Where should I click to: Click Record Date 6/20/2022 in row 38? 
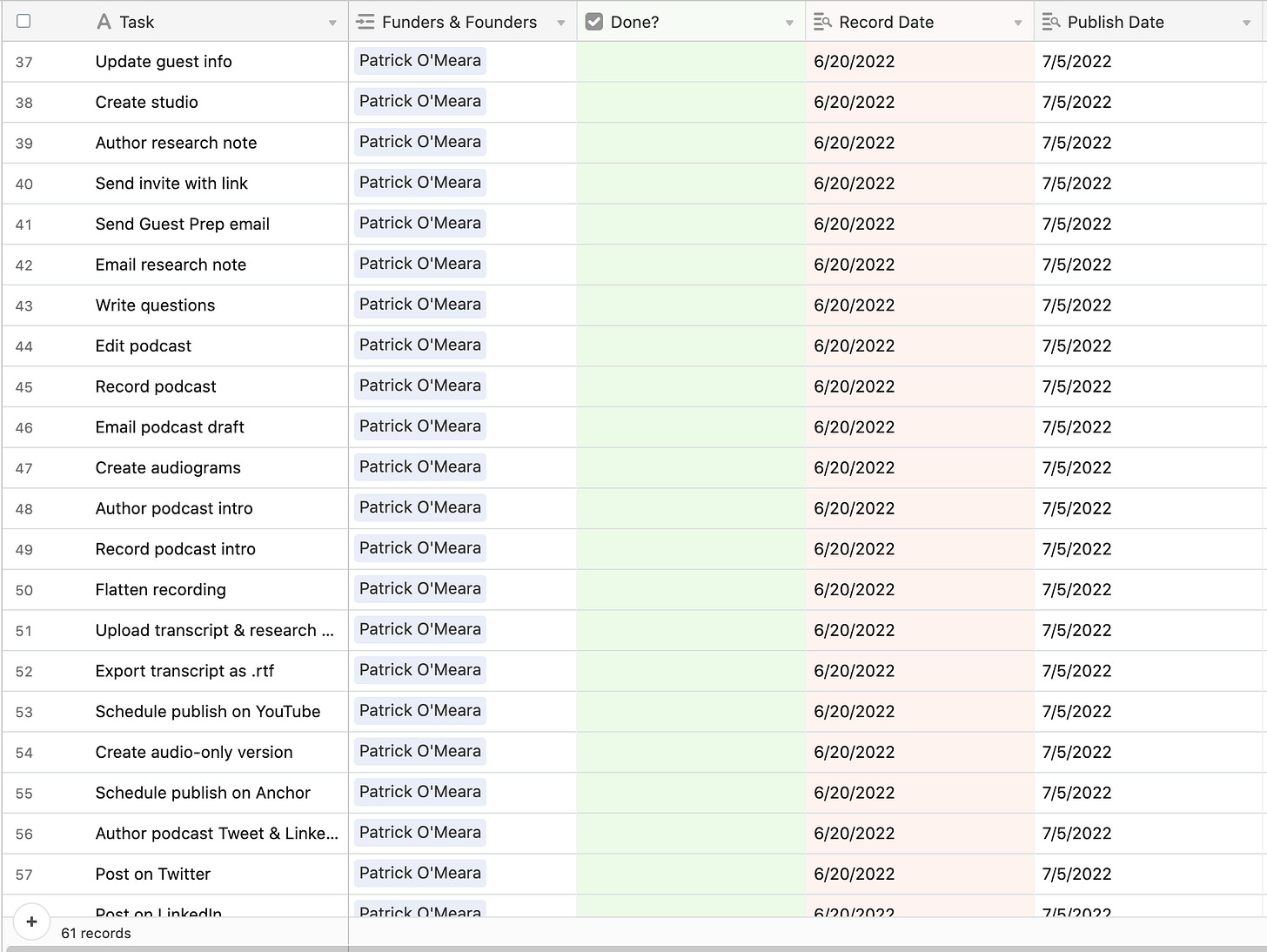point(854,103)
